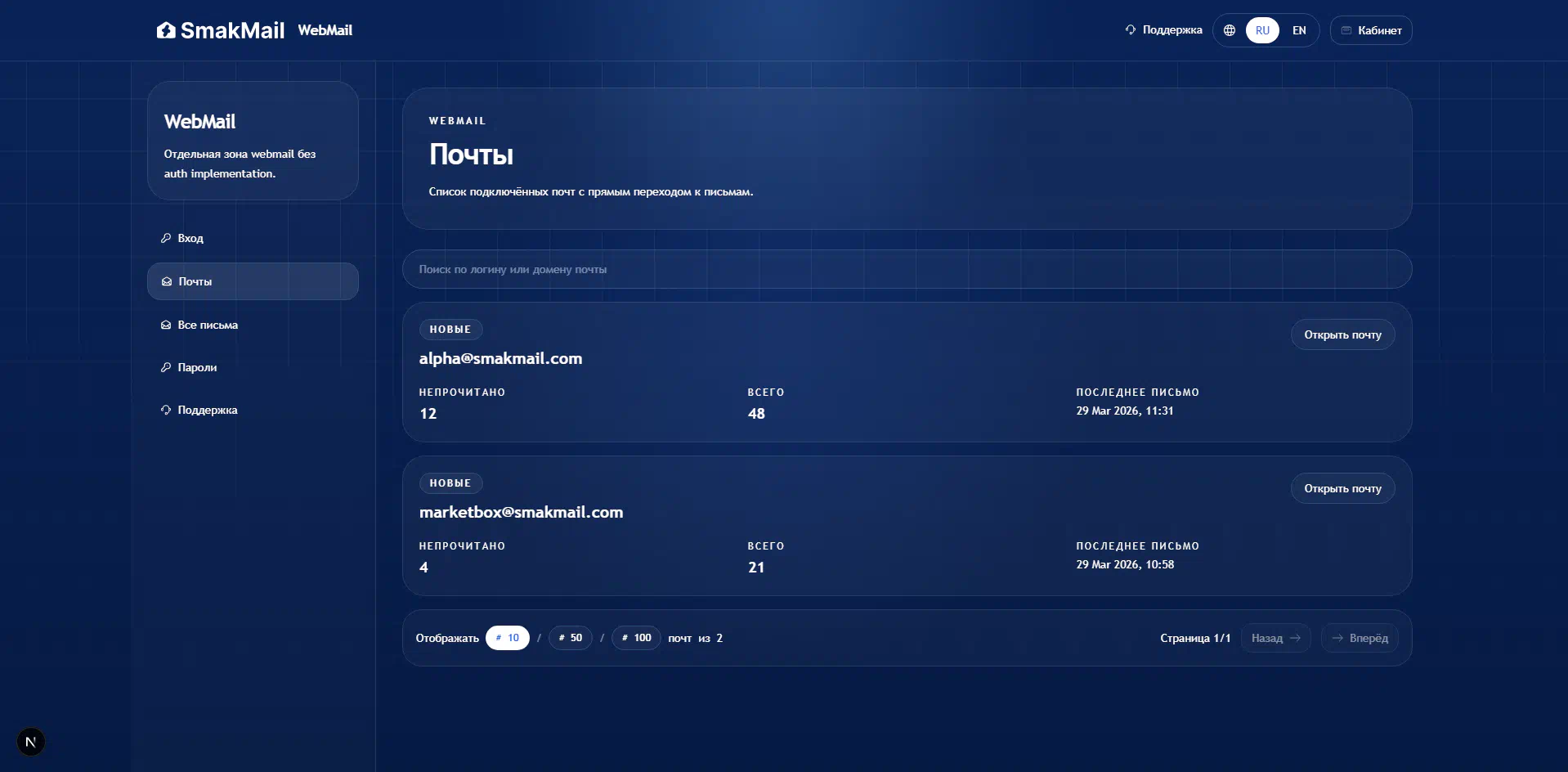Set page size to 10 mailboxes
This screenshot has width=1568, height=772.
508,638
